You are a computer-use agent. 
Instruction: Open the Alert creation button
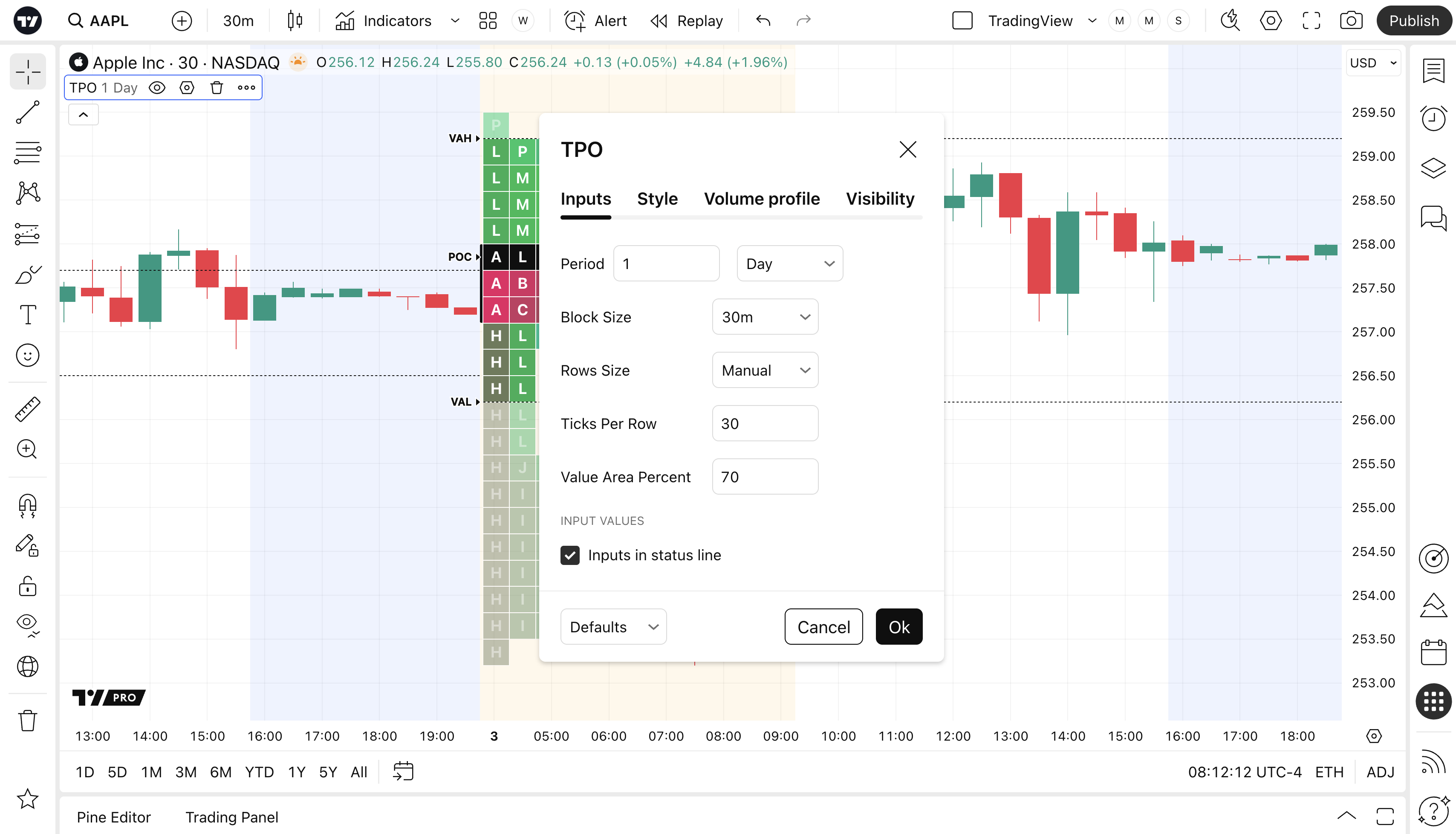[x=595, y=21]
